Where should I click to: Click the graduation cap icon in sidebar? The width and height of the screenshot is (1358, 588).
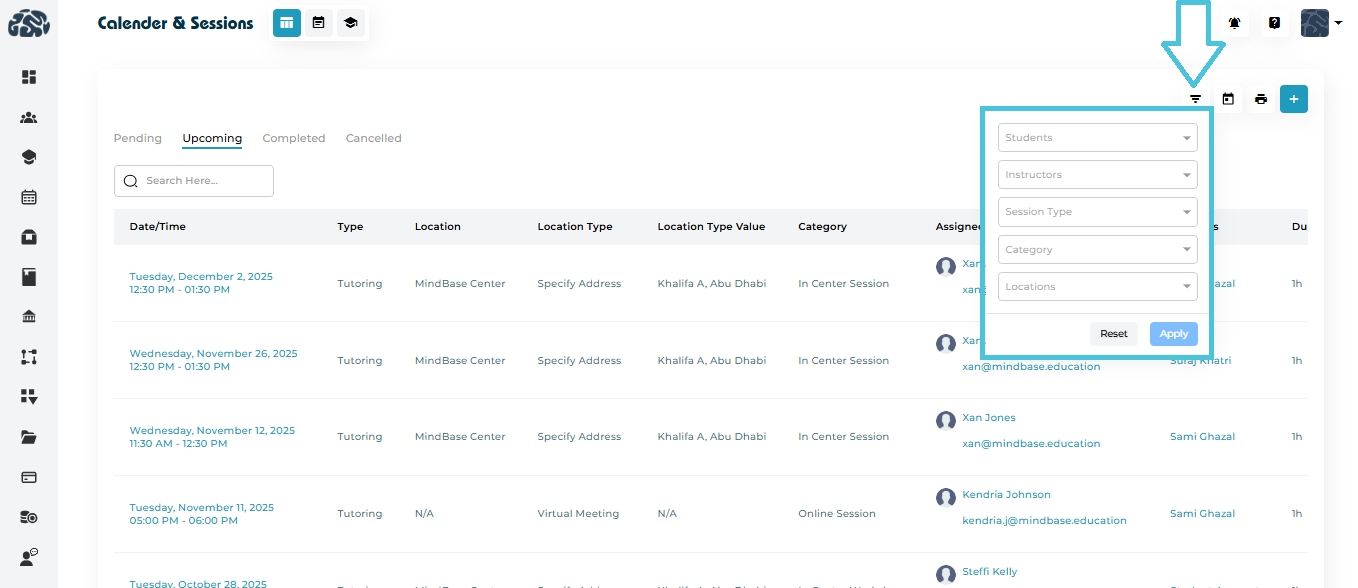pos(29,157)
